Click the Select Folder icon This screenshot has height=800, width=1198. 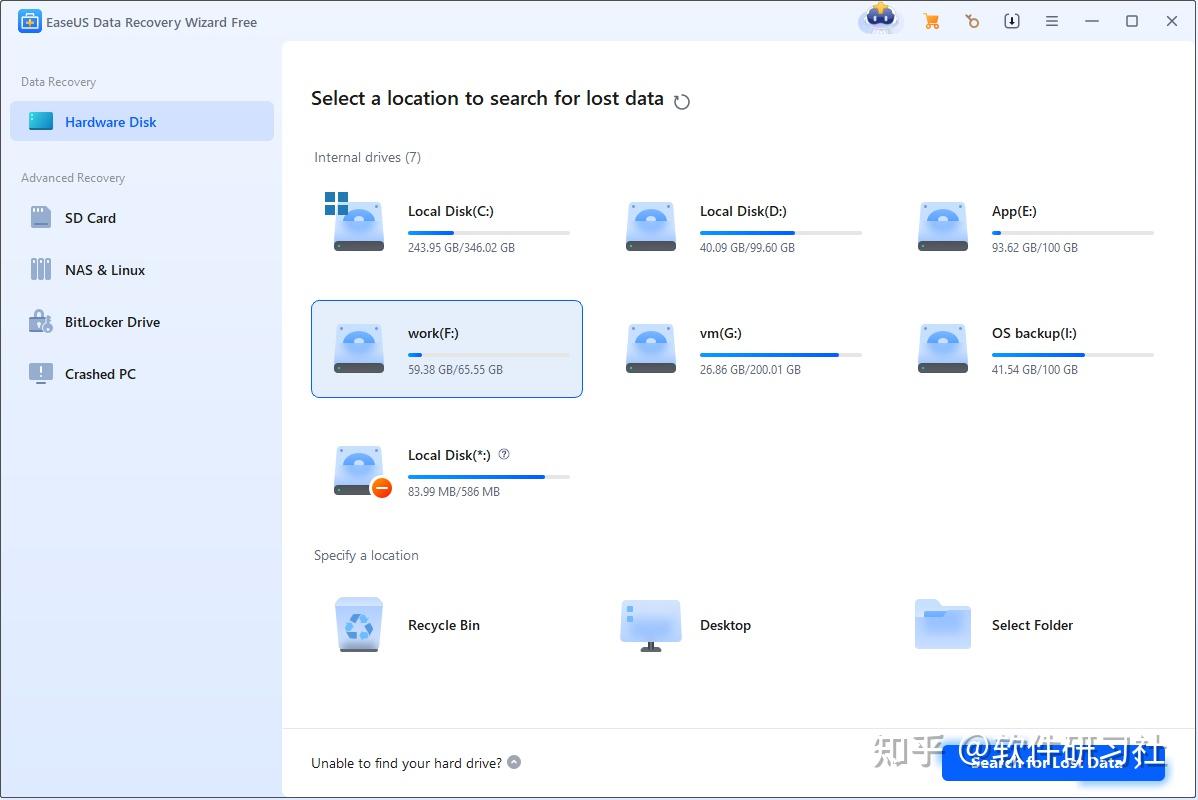(x=943, y=624)
